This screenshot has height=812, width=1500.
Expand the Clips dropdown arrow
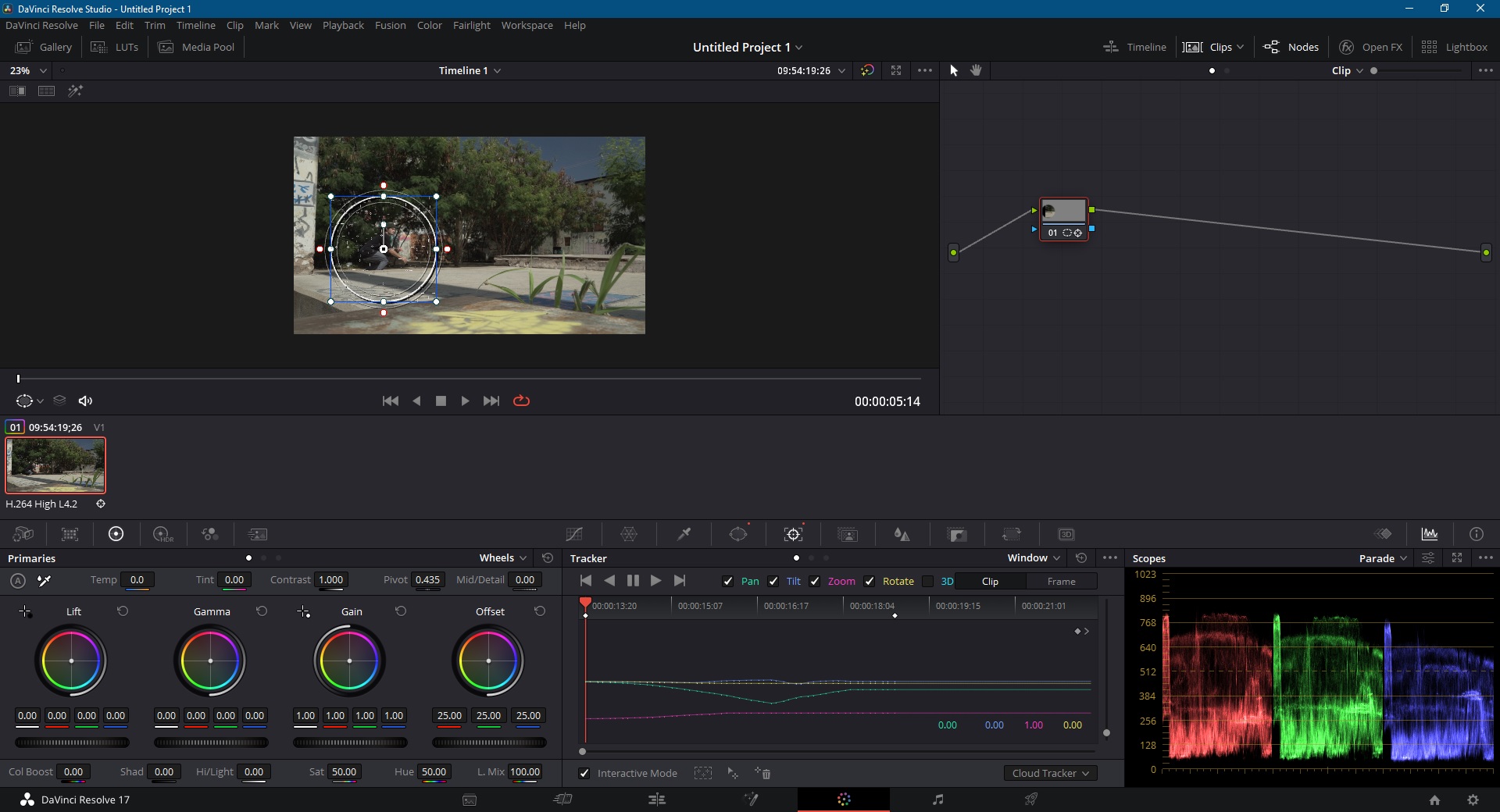click(1241, 47)
